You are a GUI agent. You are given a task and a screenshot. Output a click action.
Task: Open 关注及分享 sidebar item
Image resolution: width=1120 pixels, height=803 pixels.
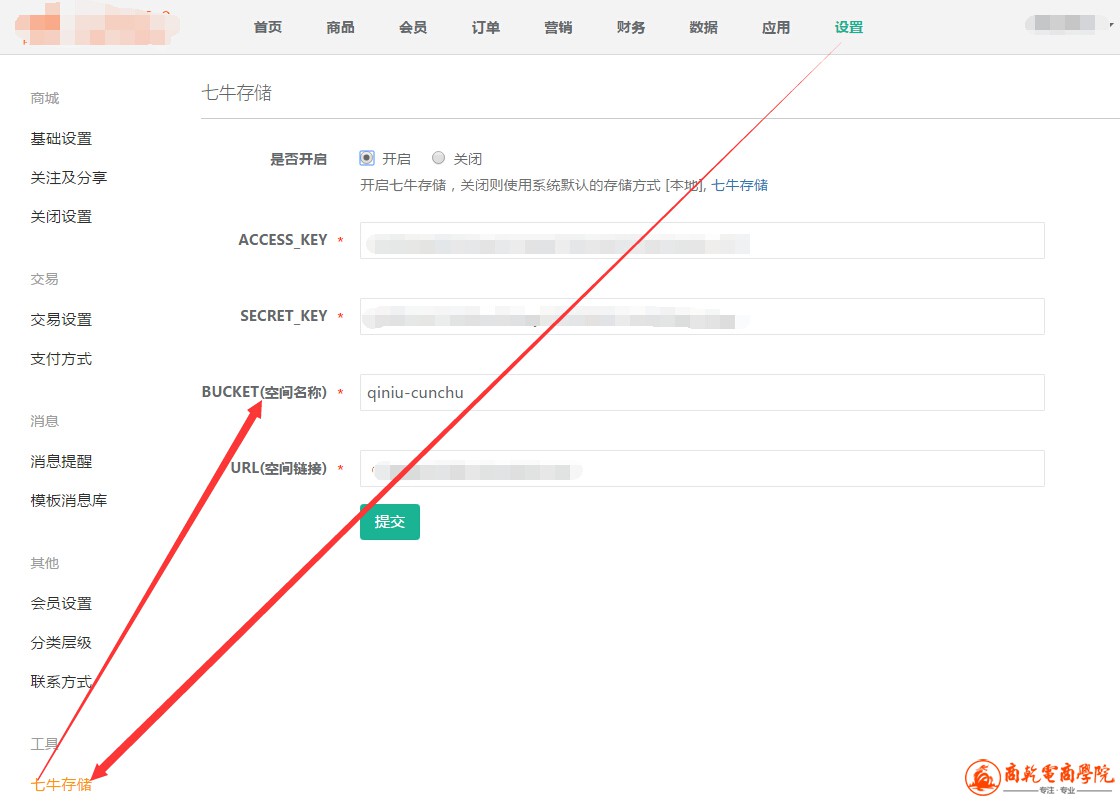click(69, 178)
